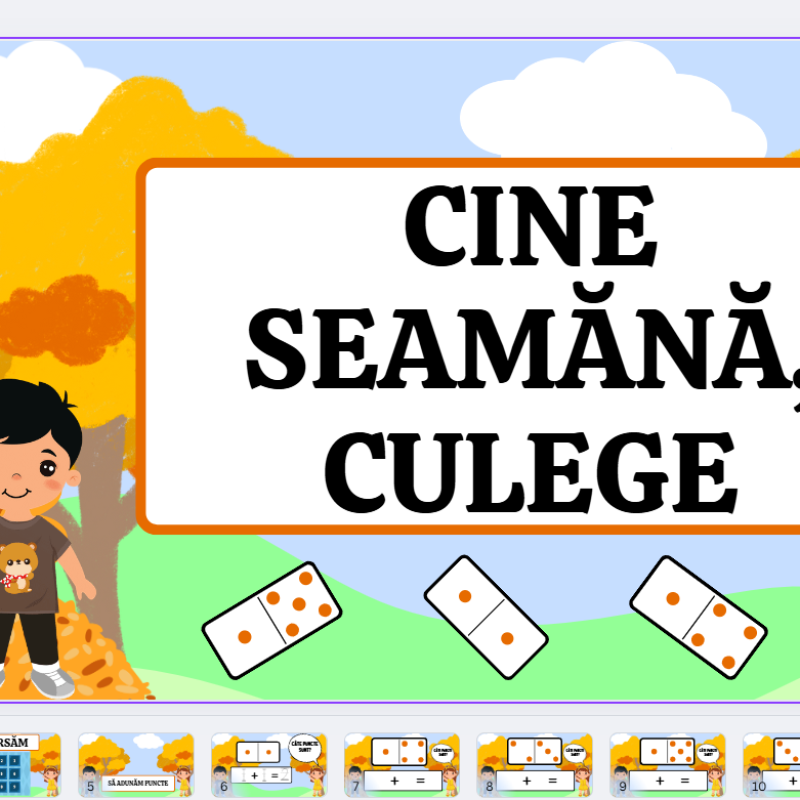The height and width of the screenshot is (800, 800).
Task: Select the left domino with six dots
Action: (x=272, y=618)
